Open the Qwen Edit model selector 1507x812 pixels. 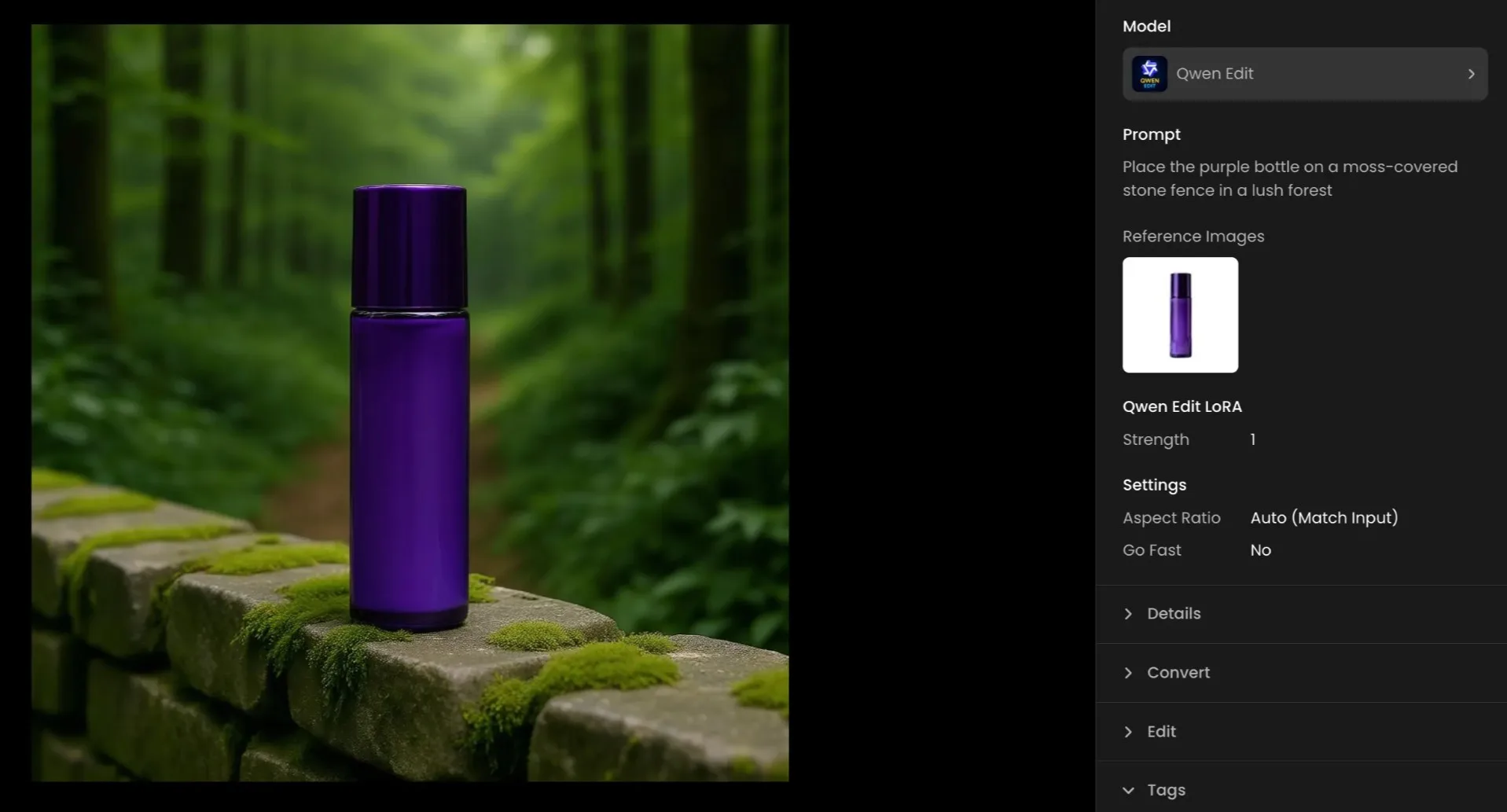coord(1304,73)
